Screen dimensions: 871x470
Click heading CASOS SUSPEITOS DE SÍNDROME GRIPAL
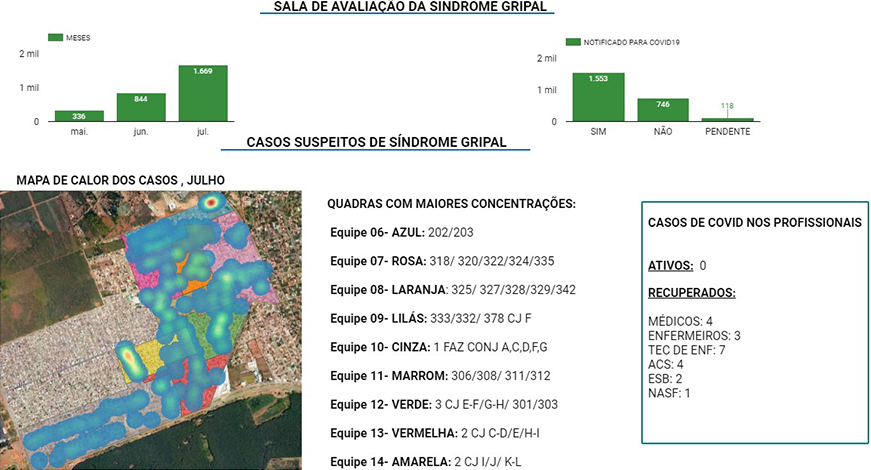pyautogui.click(x=376, y=142)
